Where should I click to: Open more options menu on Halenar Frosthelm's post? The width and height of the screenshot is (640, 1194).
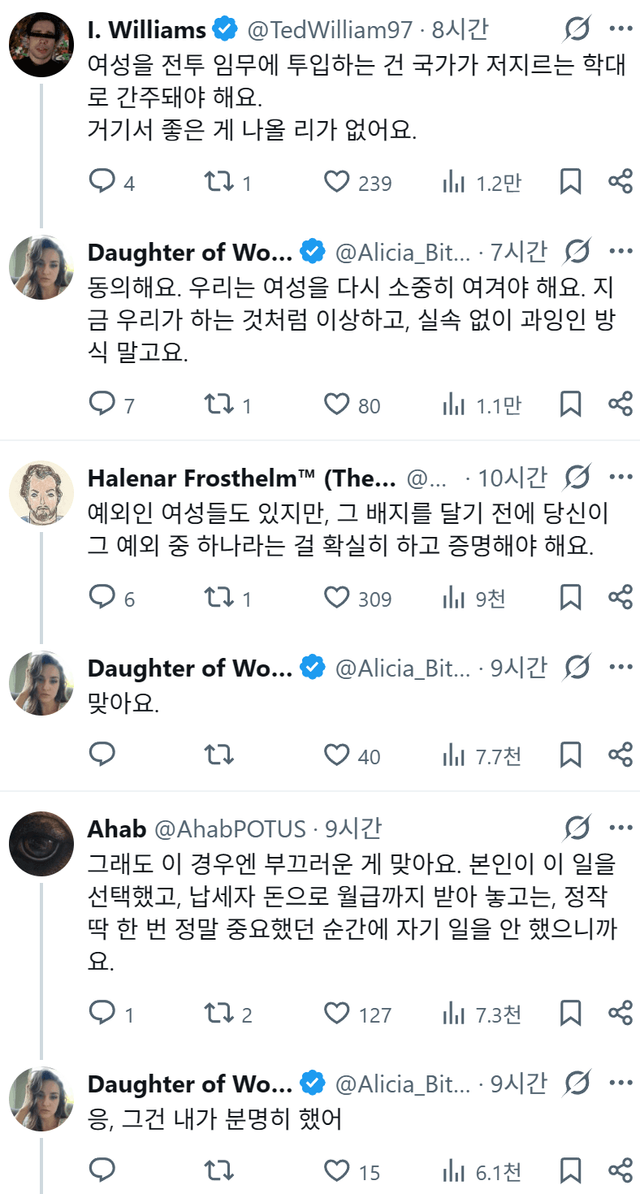[620, 476]
